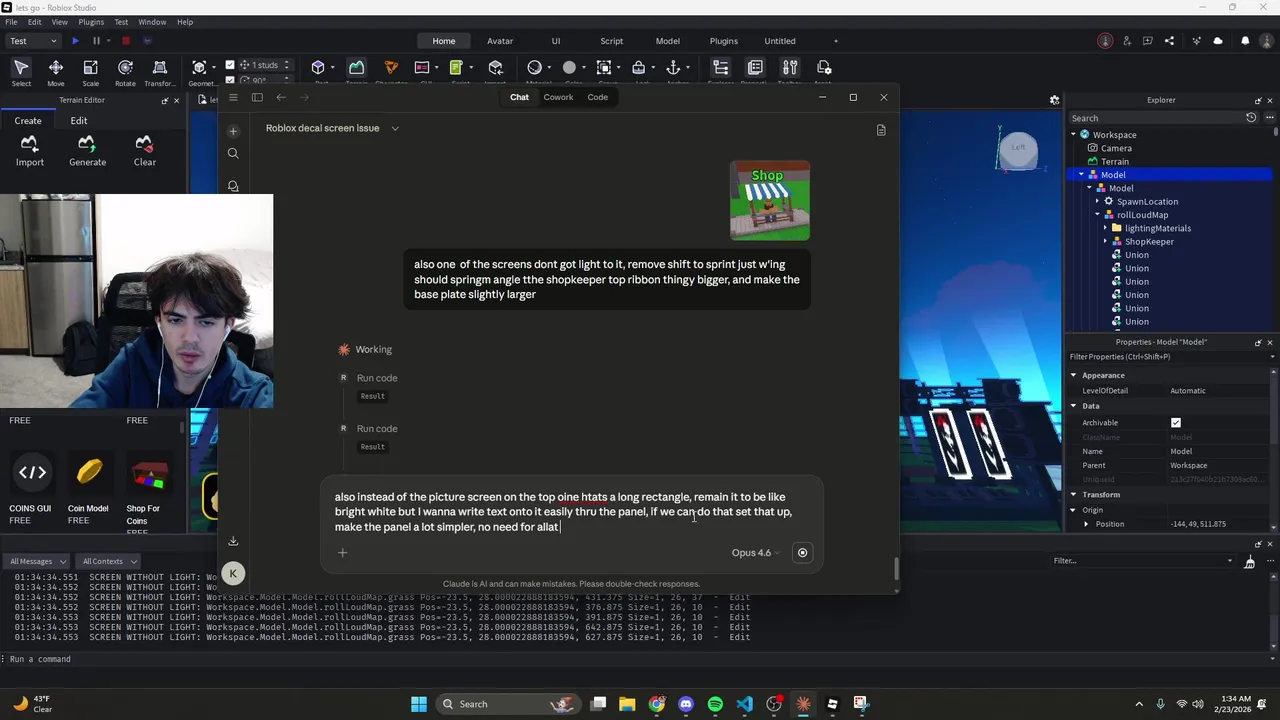Collapse the Workspace tree node
Image resolution: width=1280 pixels, height=720 pixels.
(x=1074, y=134)
